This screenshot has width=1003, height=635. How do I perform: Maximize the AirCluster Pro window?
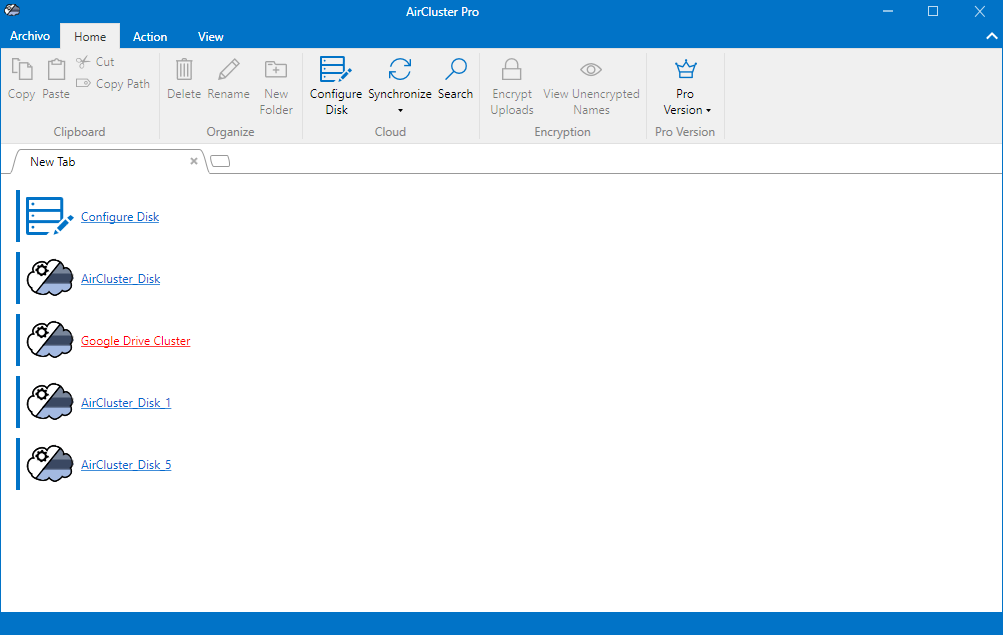[x=933, y=12]
